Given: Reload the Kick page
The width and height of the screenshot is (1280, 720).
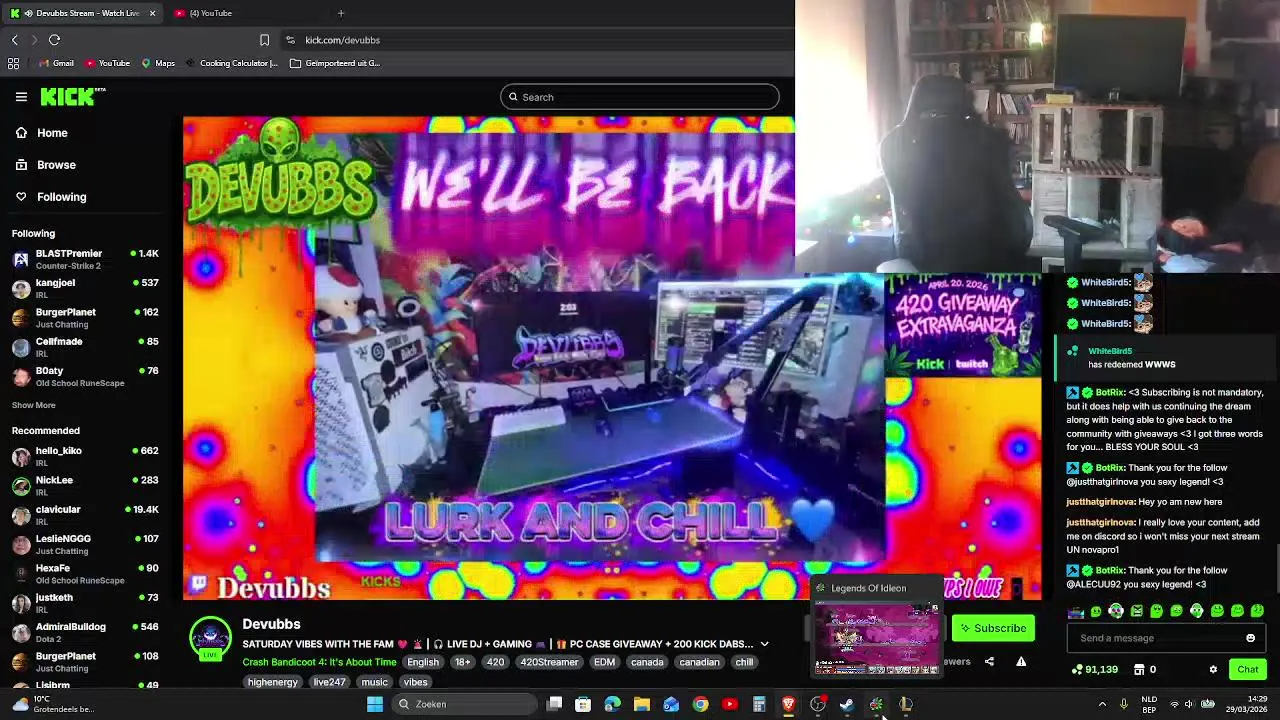Looking at the screenshot, I should click(54, 40).
